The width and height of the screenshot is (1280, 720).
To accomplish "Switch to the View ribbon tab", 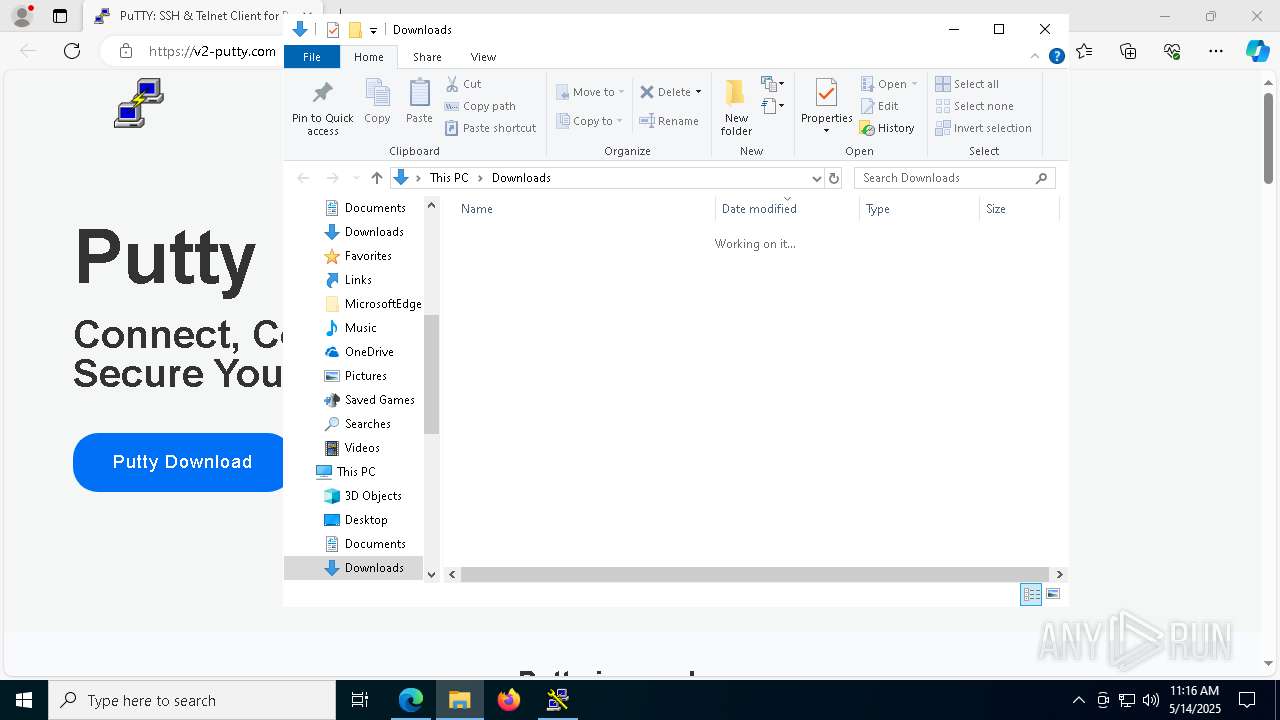I will (x=483, y=57).
